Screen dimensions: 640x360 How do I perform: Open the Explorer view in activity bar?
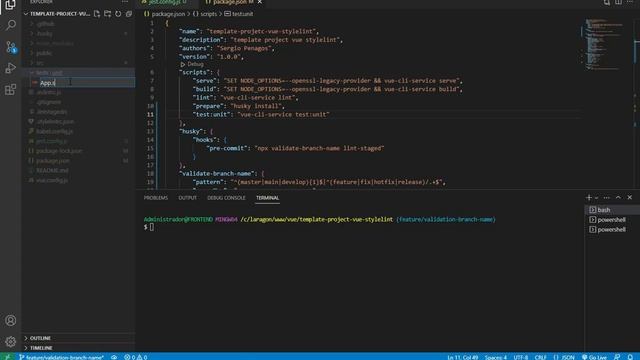pyautogui.click(x=10, y=5)
